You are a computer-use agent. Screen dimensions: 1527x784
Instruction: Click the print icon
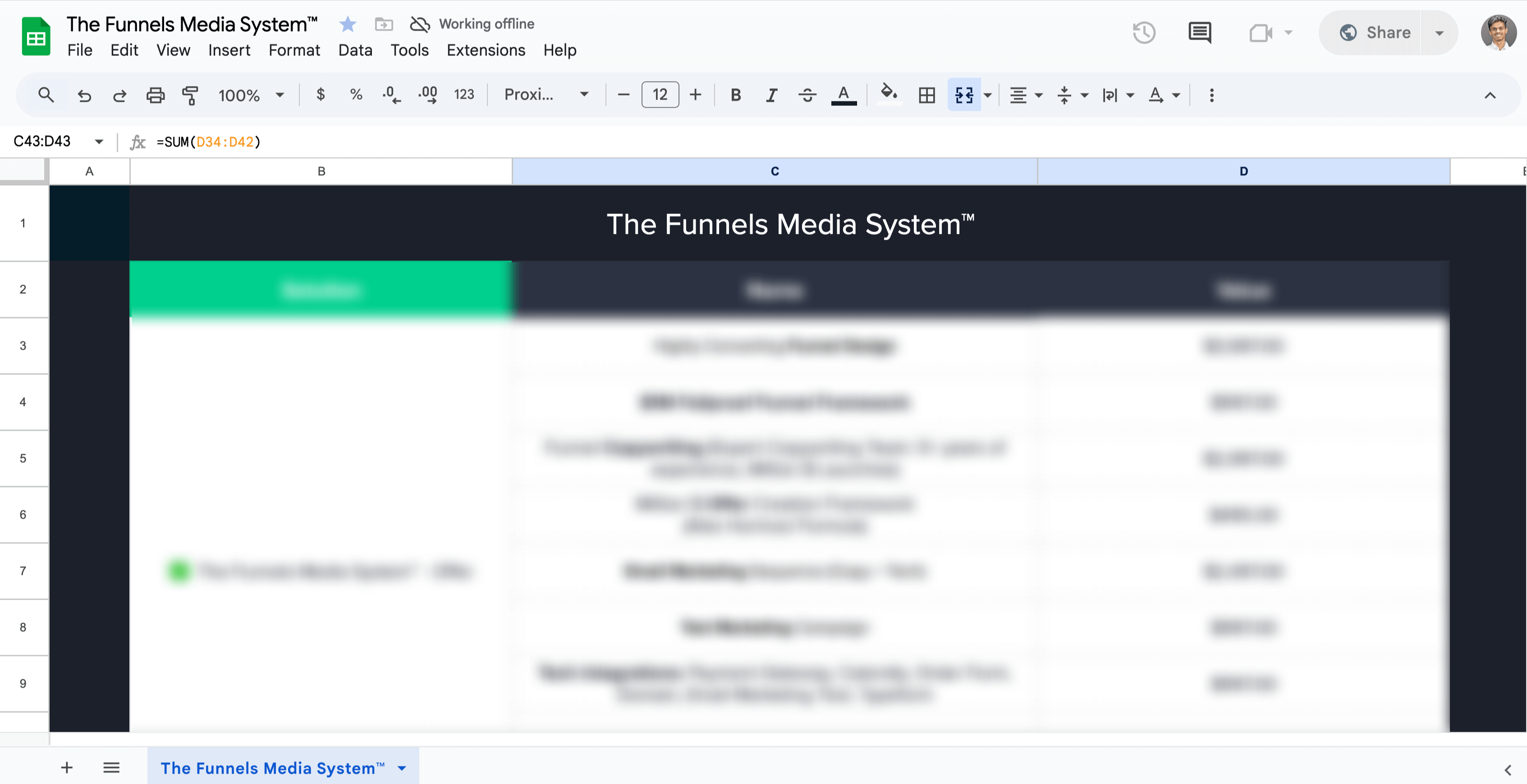pos(155,95)
